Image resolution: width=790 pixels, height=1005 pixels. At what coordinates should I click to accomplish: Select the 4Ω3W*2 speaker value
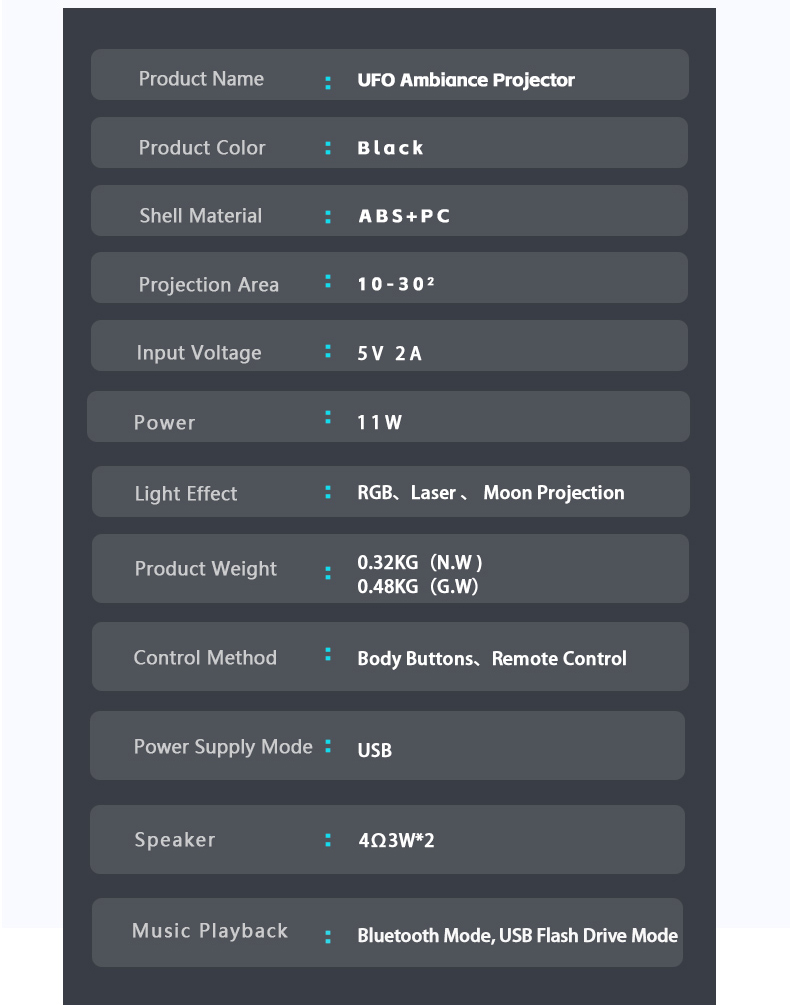(x=396, y=840)
